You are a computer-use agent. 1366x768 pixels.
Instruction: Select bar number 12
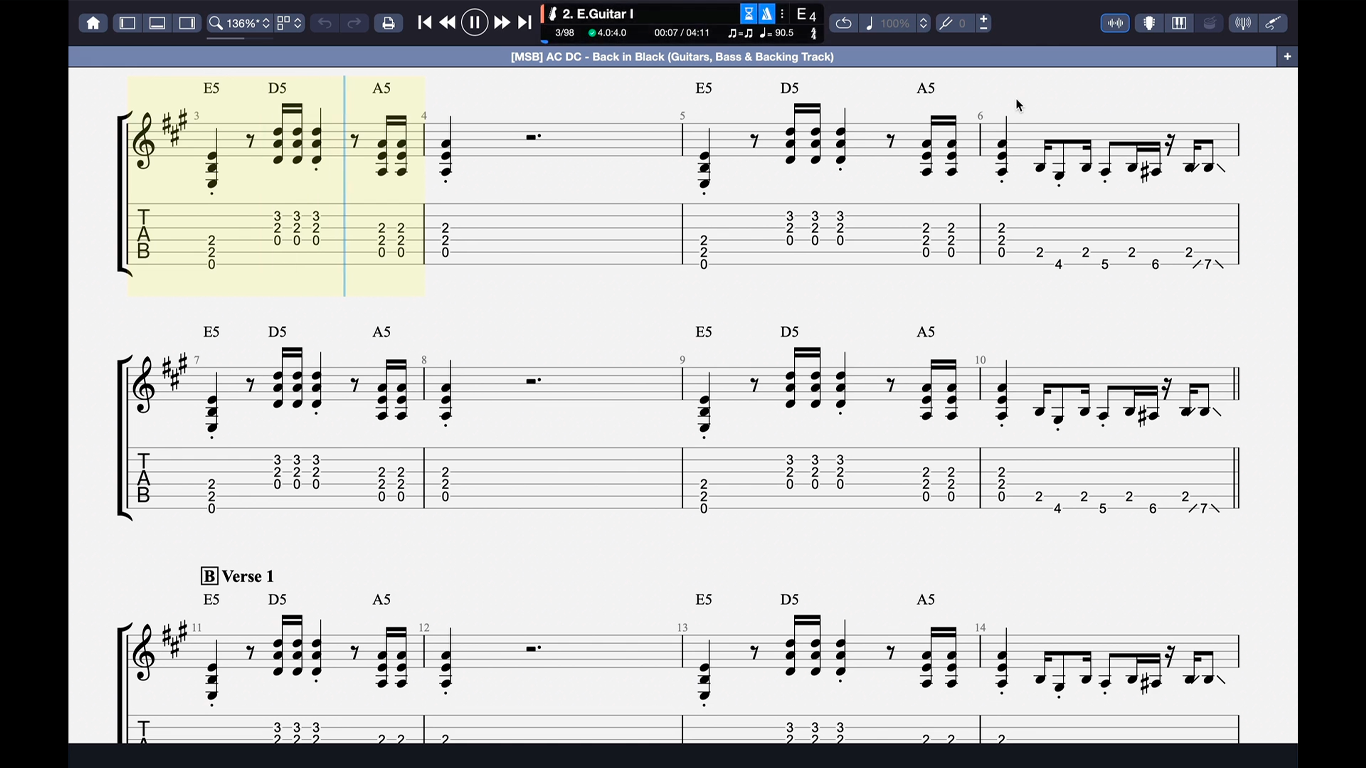[x=424, y=628]
